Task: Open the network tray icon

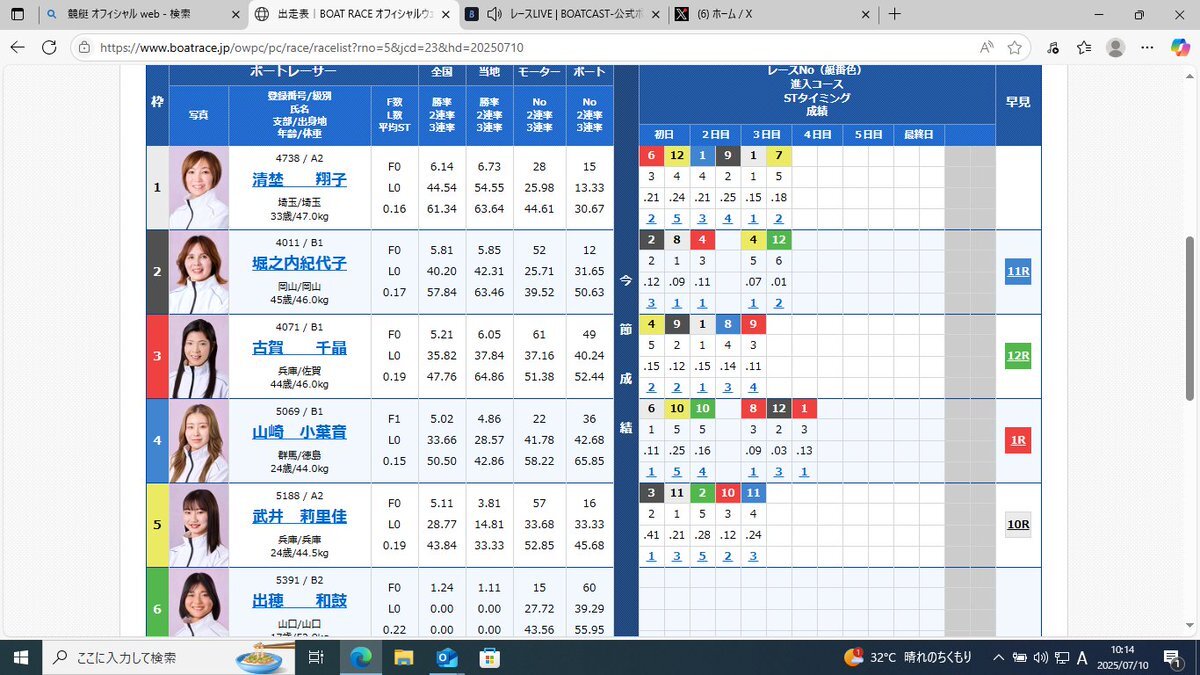Action: 1060,657
